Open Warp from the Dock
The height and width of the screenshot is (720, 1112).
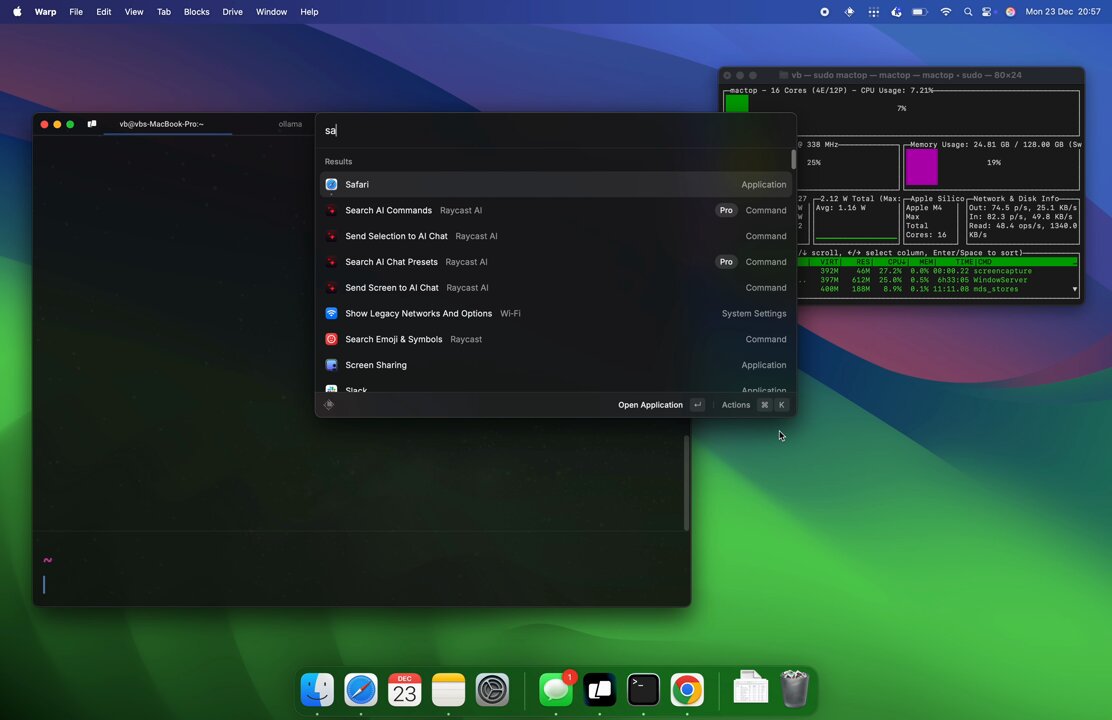click(600, 689)
